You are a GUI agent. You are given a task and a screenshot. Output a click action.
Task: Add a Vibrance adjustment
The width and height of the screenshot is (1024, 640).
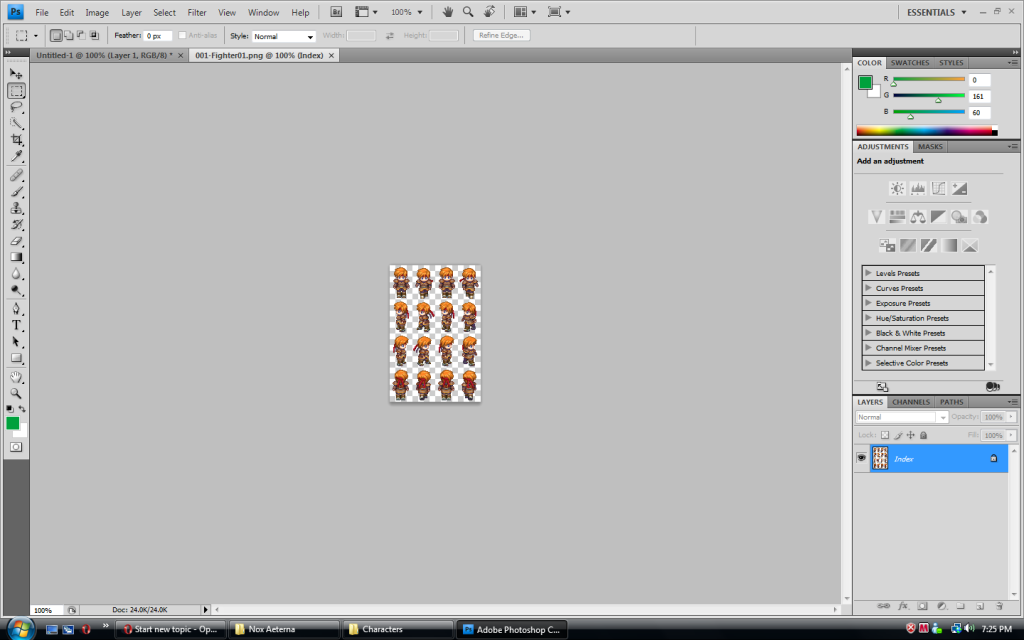point(876,217)
